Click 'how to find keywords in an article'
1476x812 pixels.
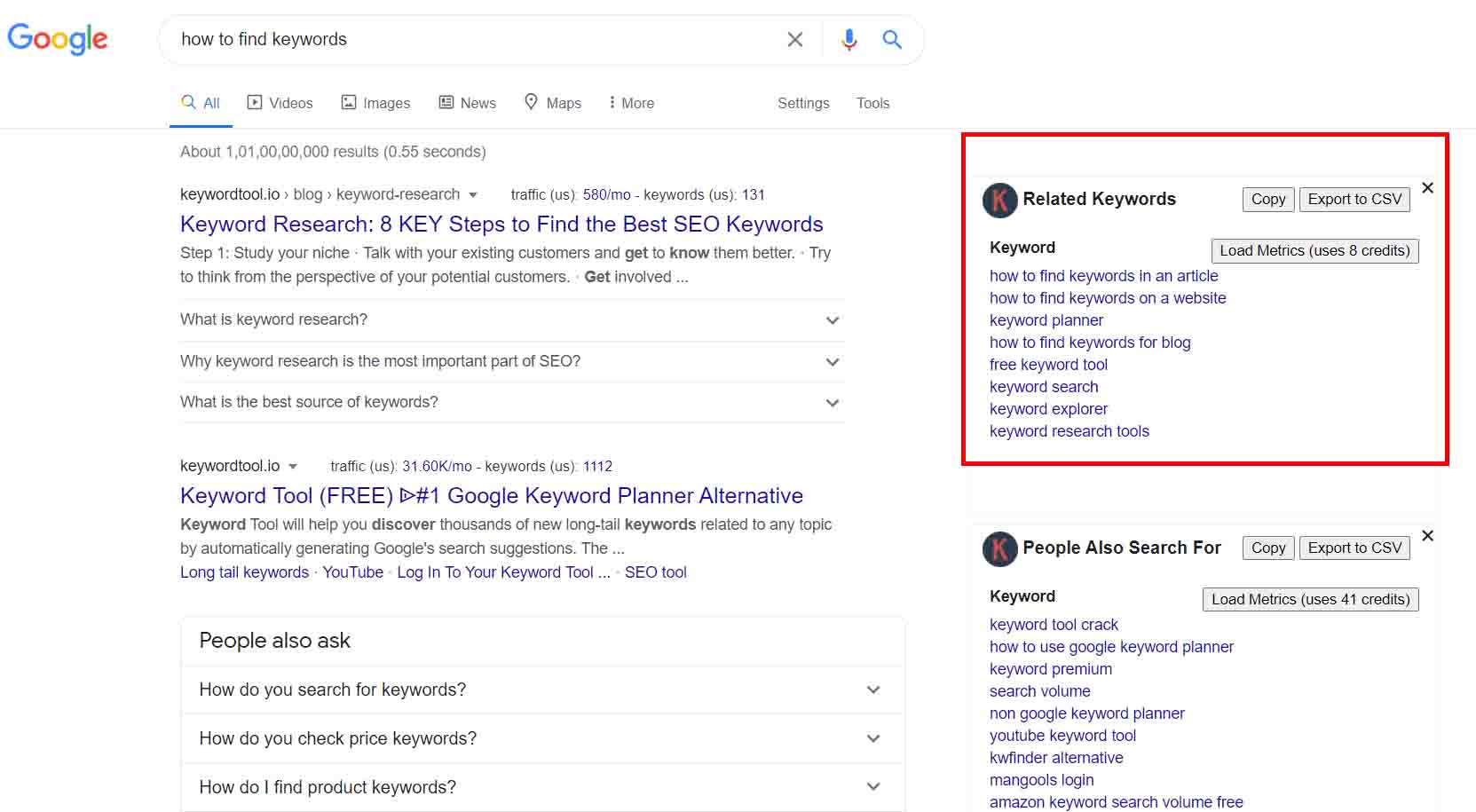pyautogui.click(x=1103, y=276)
